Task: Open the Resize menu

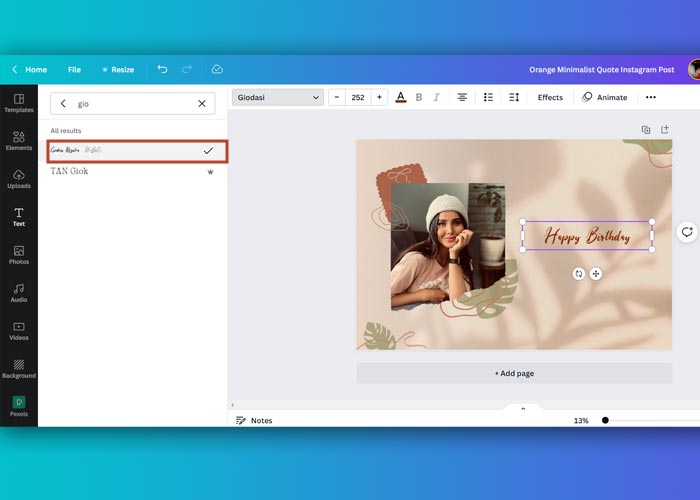Action: click(118, 70)
